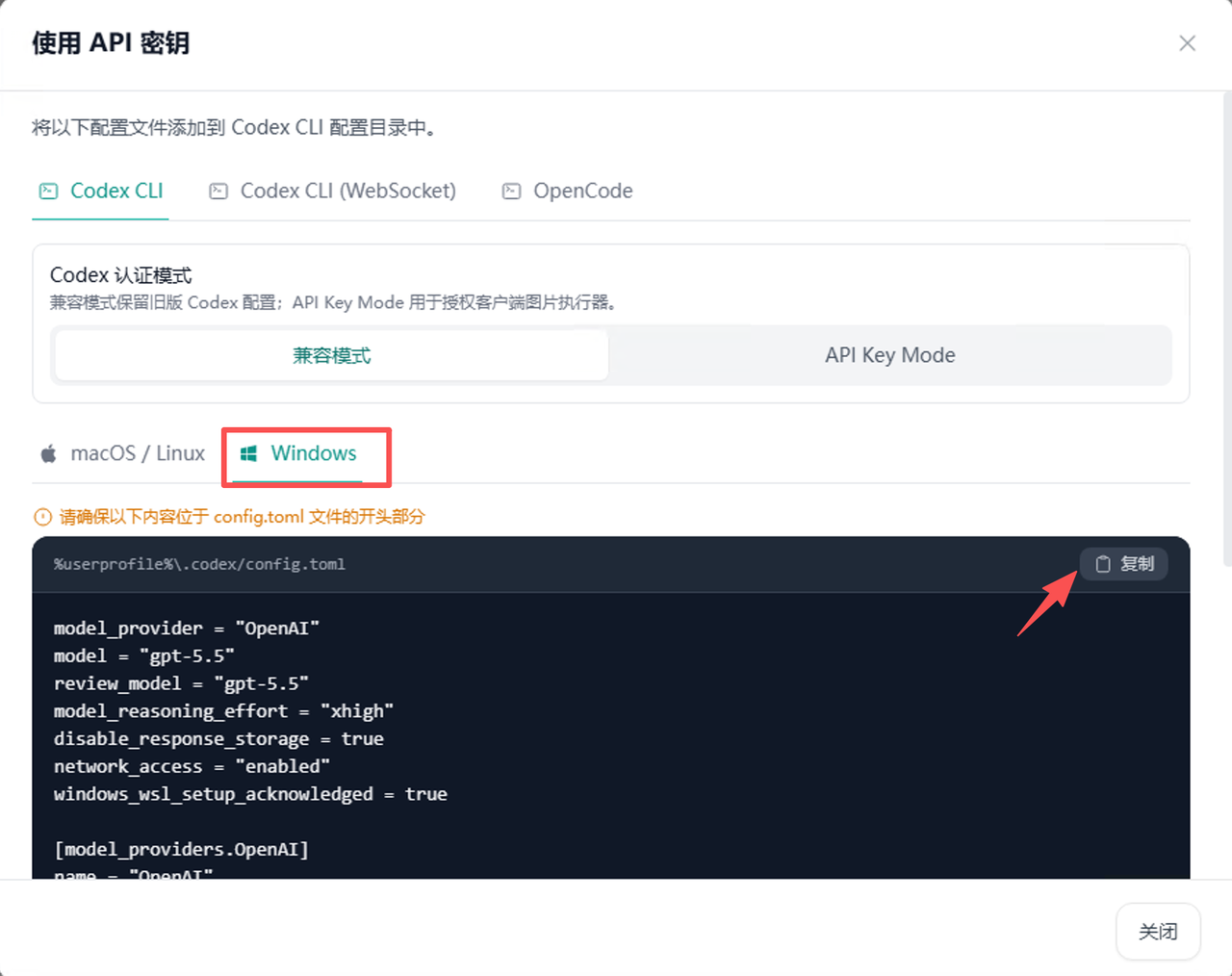Click the network_access = "enabled" line
1232x976 pixels.
(x=192, y=766)
